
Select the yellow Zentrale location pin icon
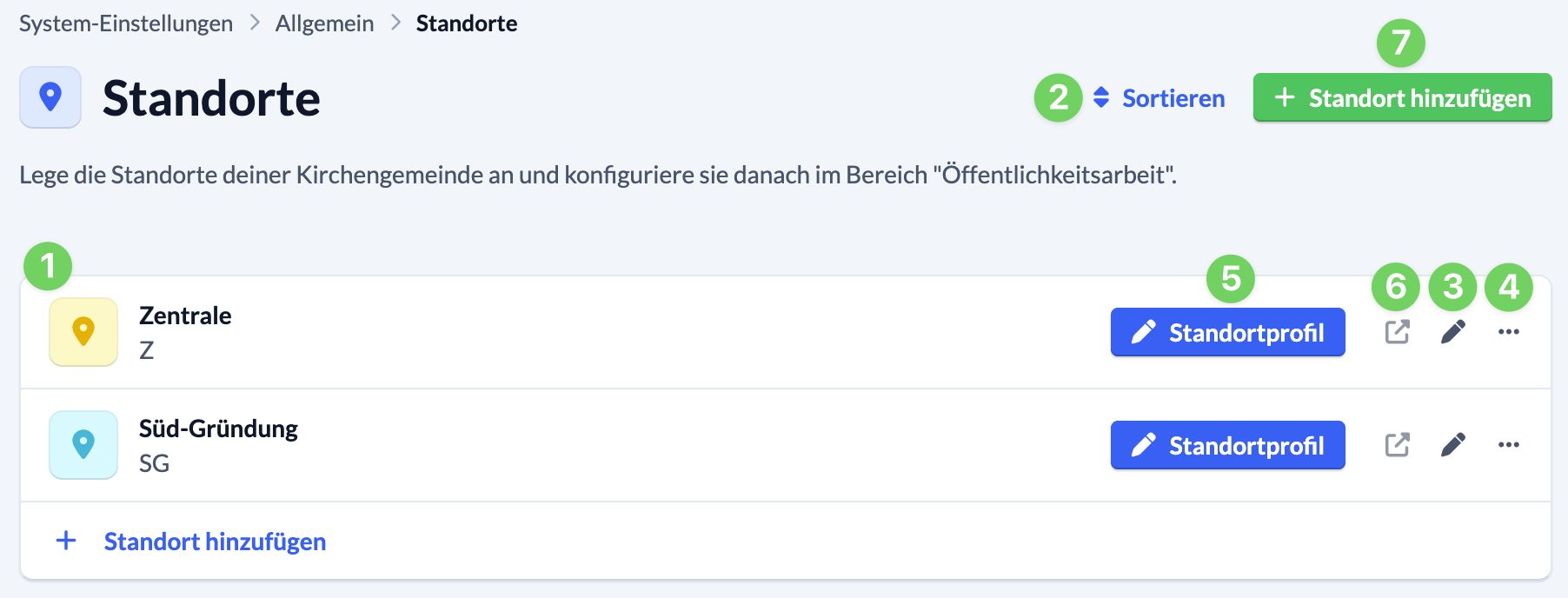pyautogui.click(x=83, y=331)
